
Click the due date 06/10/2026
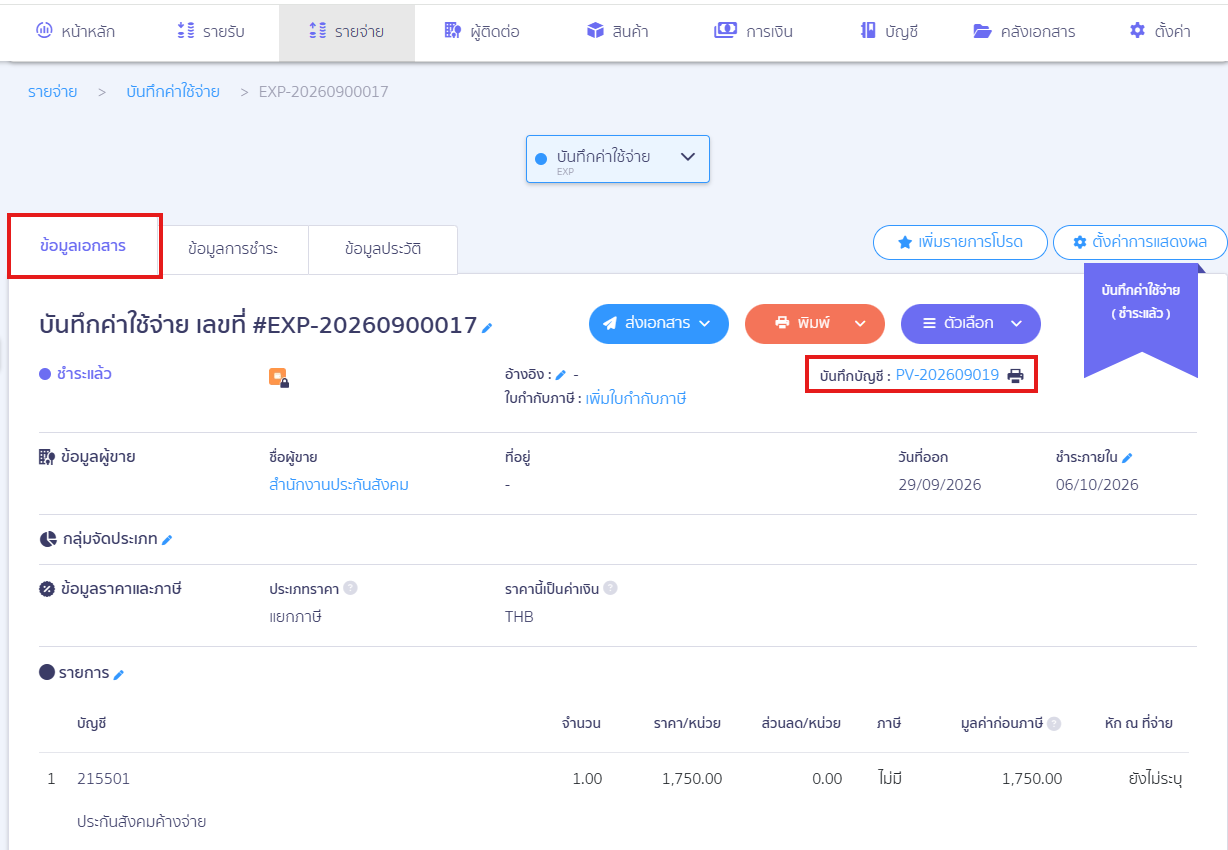point(1097,485)
